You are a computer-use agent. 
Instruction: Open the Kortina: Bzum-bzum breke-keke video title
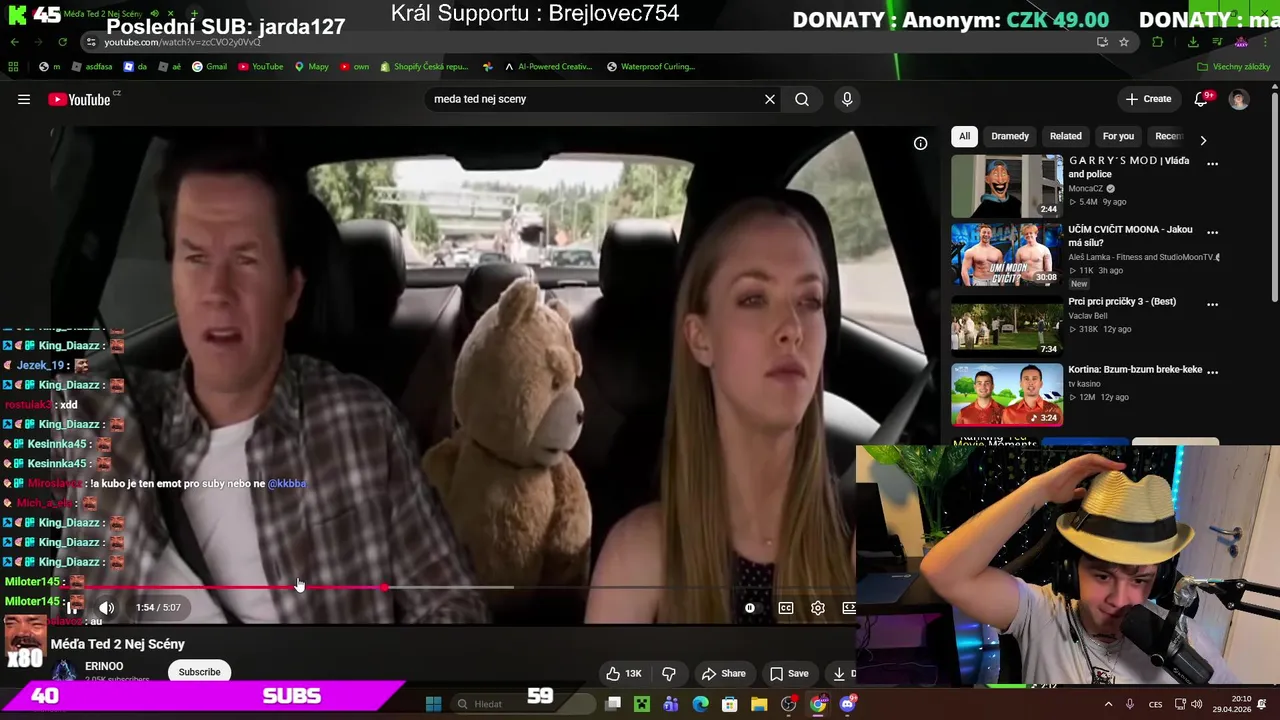1135,369
